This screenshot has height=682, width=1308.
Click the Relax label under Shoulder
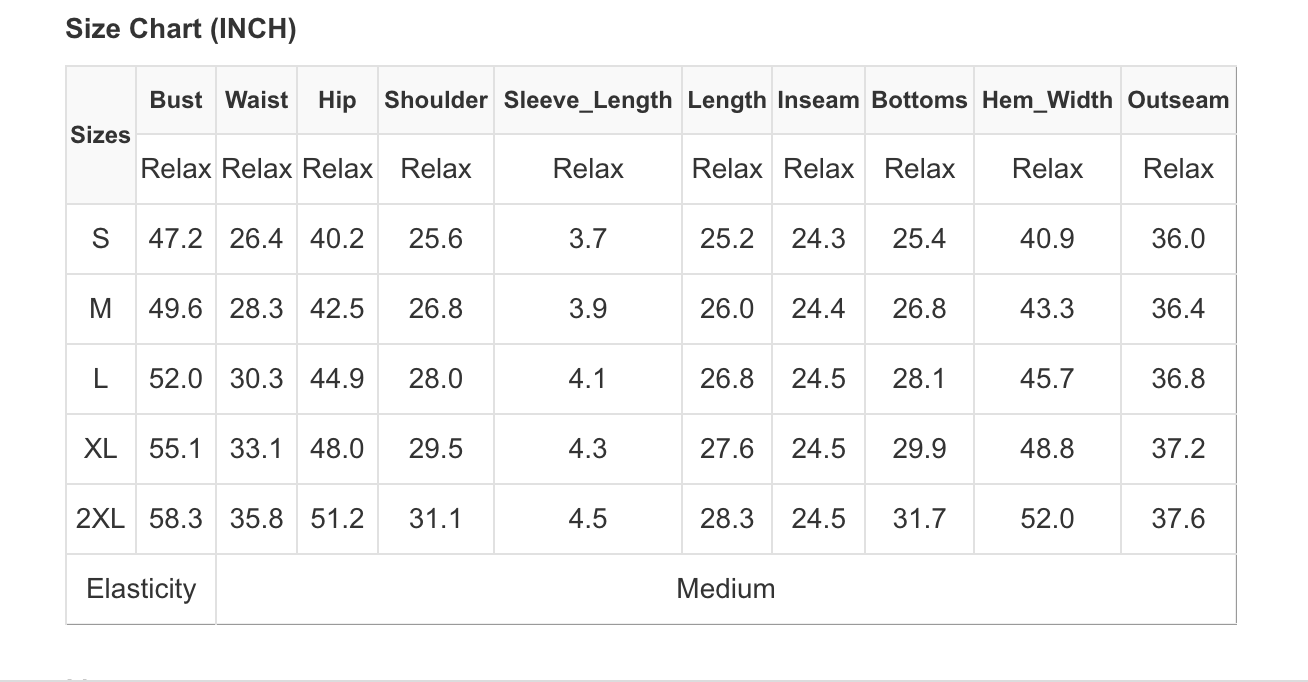tap(435, 169)
